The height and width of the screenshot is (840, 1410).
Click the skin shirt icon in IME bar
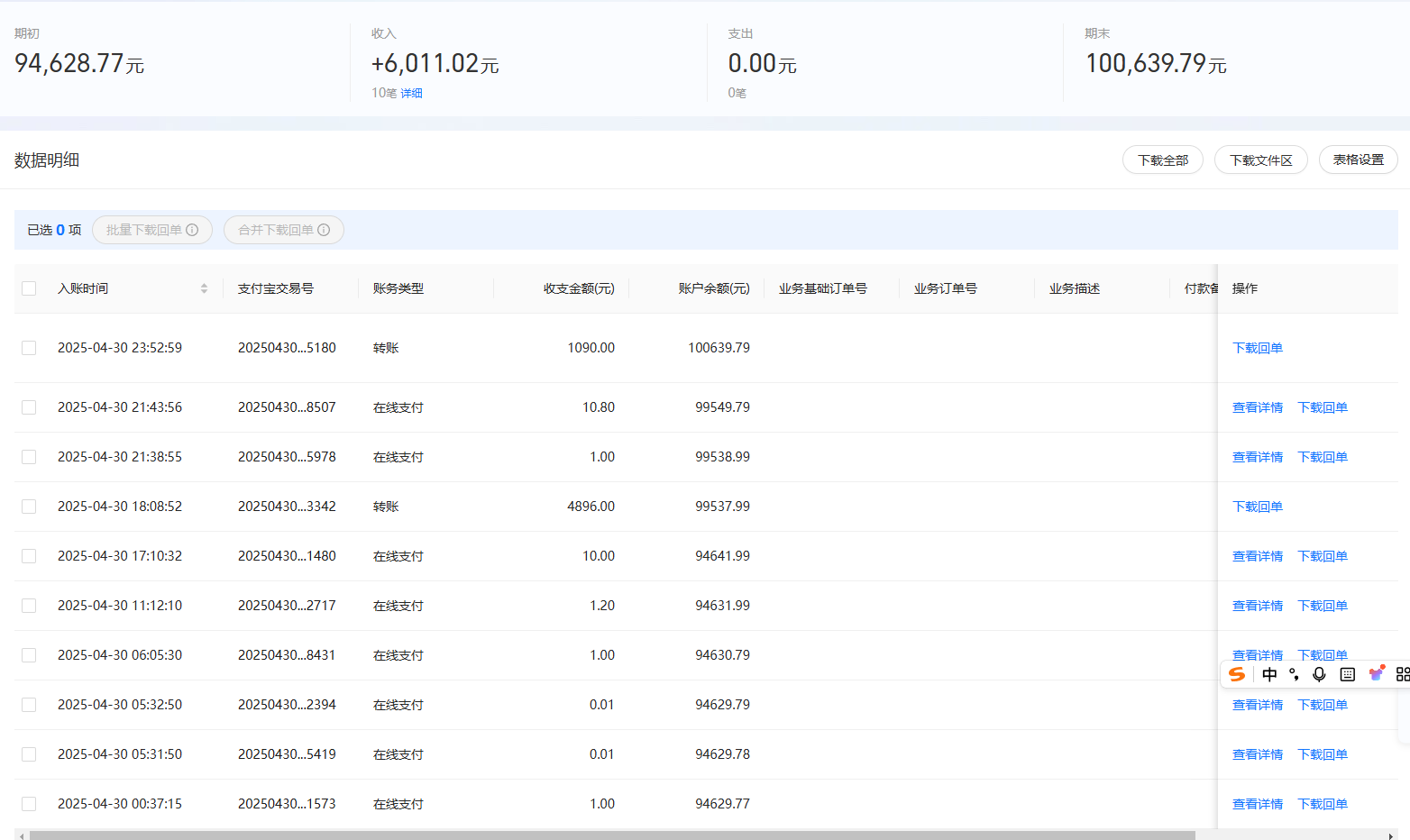(1376, 673)
